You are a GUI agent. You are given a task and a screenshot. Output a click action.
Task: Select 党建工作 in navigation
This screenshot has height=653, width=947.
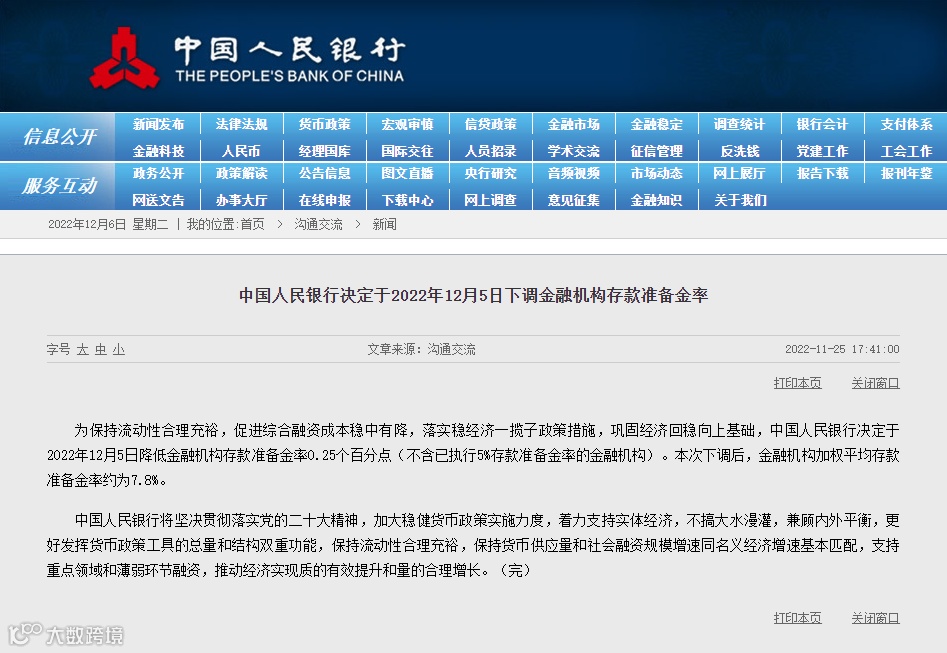pyautogui.click(x=823, y=151)
